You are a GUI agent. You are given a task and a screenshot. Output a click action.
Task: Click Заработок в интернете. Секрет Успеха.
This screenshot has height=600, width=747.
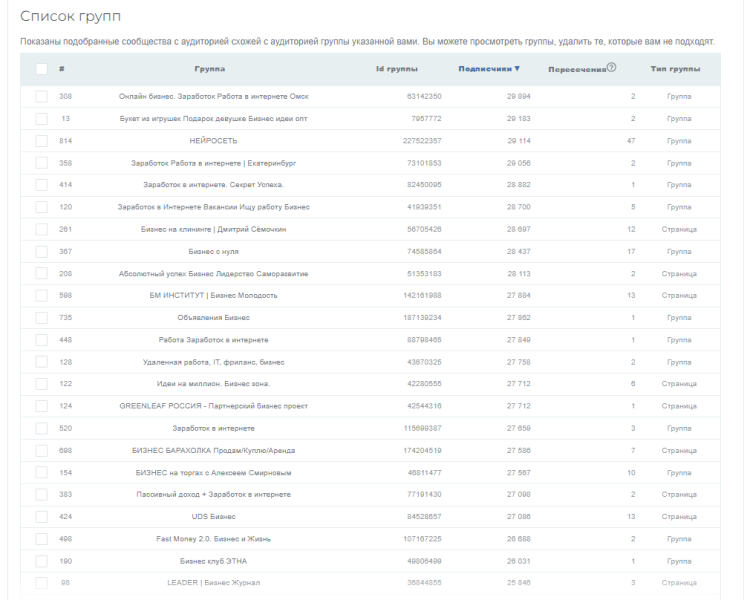click(x=213, y=184)
